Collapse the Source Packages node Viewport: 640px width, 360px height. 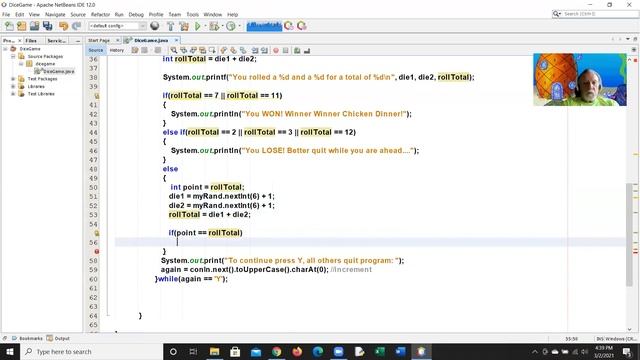click(13, 56)
